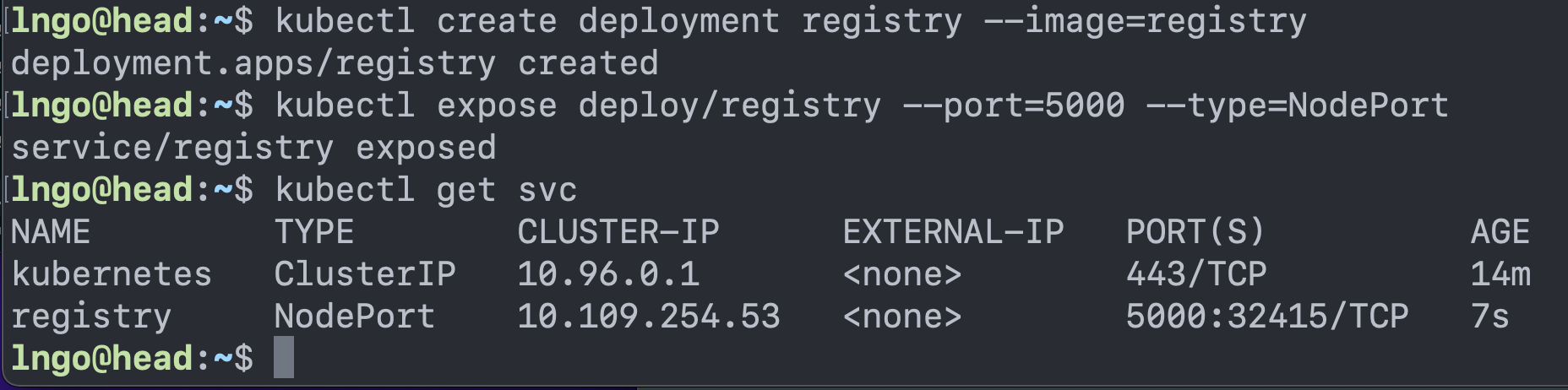
Task: Click the PORT(S) column header
Action: point(1195,232)
